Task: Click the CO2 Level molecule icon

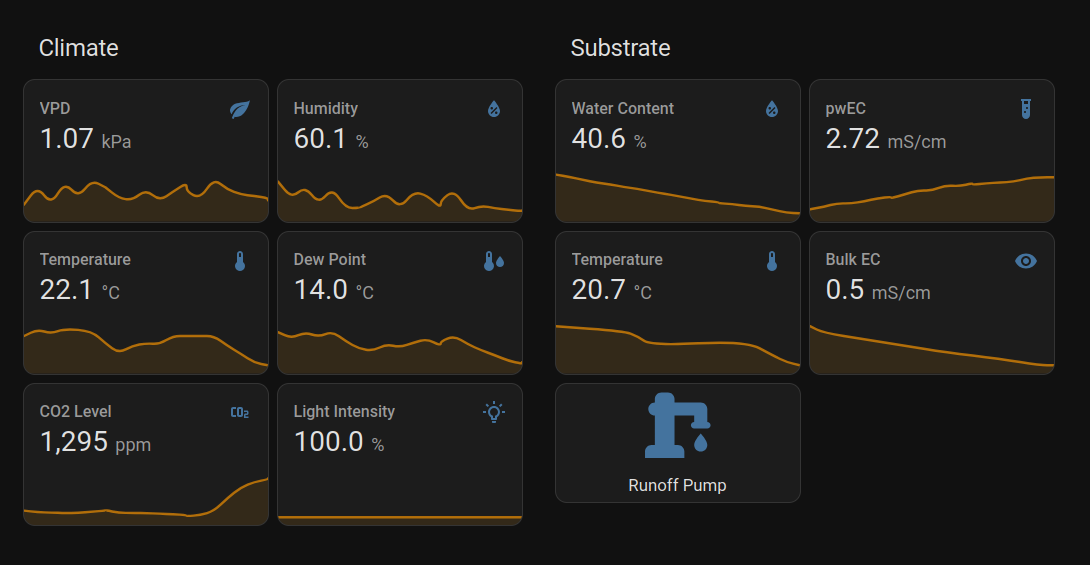Action: point(240,413)
